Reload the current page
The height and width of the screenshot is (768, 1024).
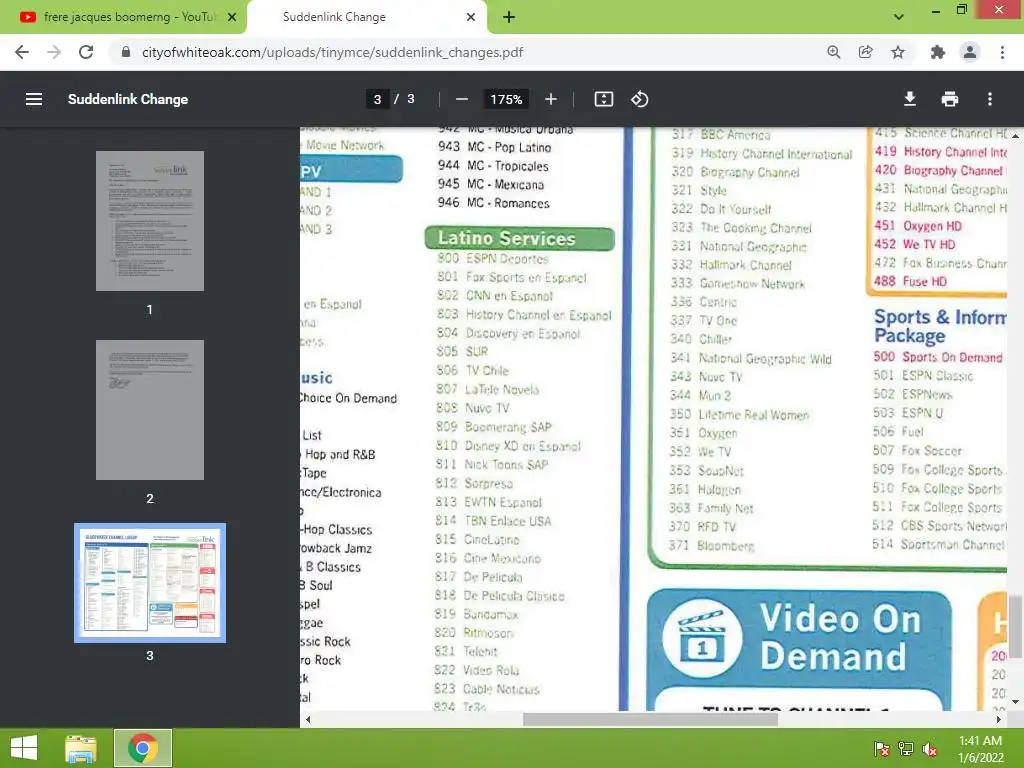pyautogui.click(x=86, y=52)
